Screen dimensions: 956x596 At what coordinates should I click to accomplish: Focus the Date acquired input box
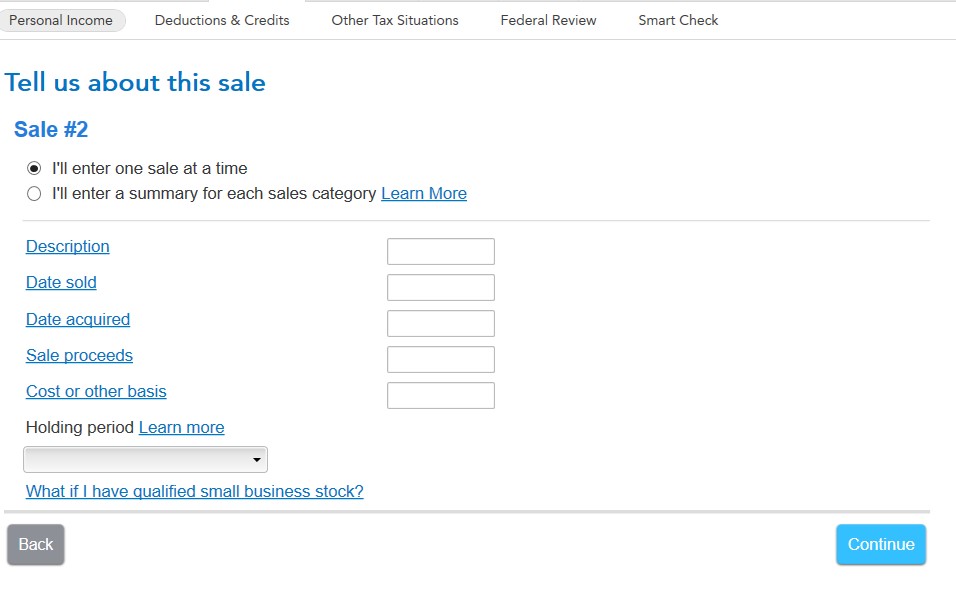tap(441, 324)
